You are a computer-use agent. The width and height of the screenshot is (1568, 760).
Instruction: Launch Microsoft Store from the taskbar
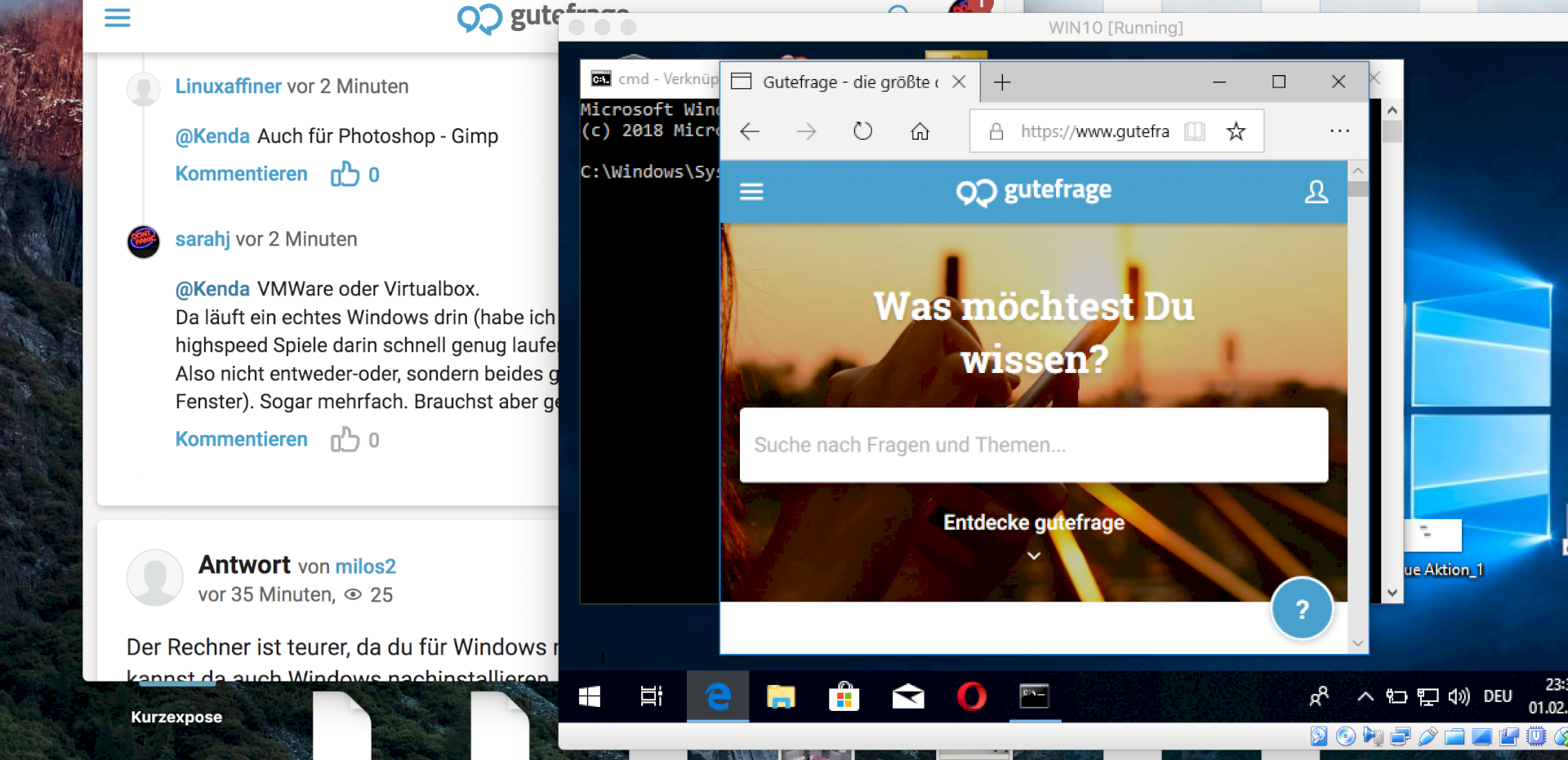[x=844, y=697]
